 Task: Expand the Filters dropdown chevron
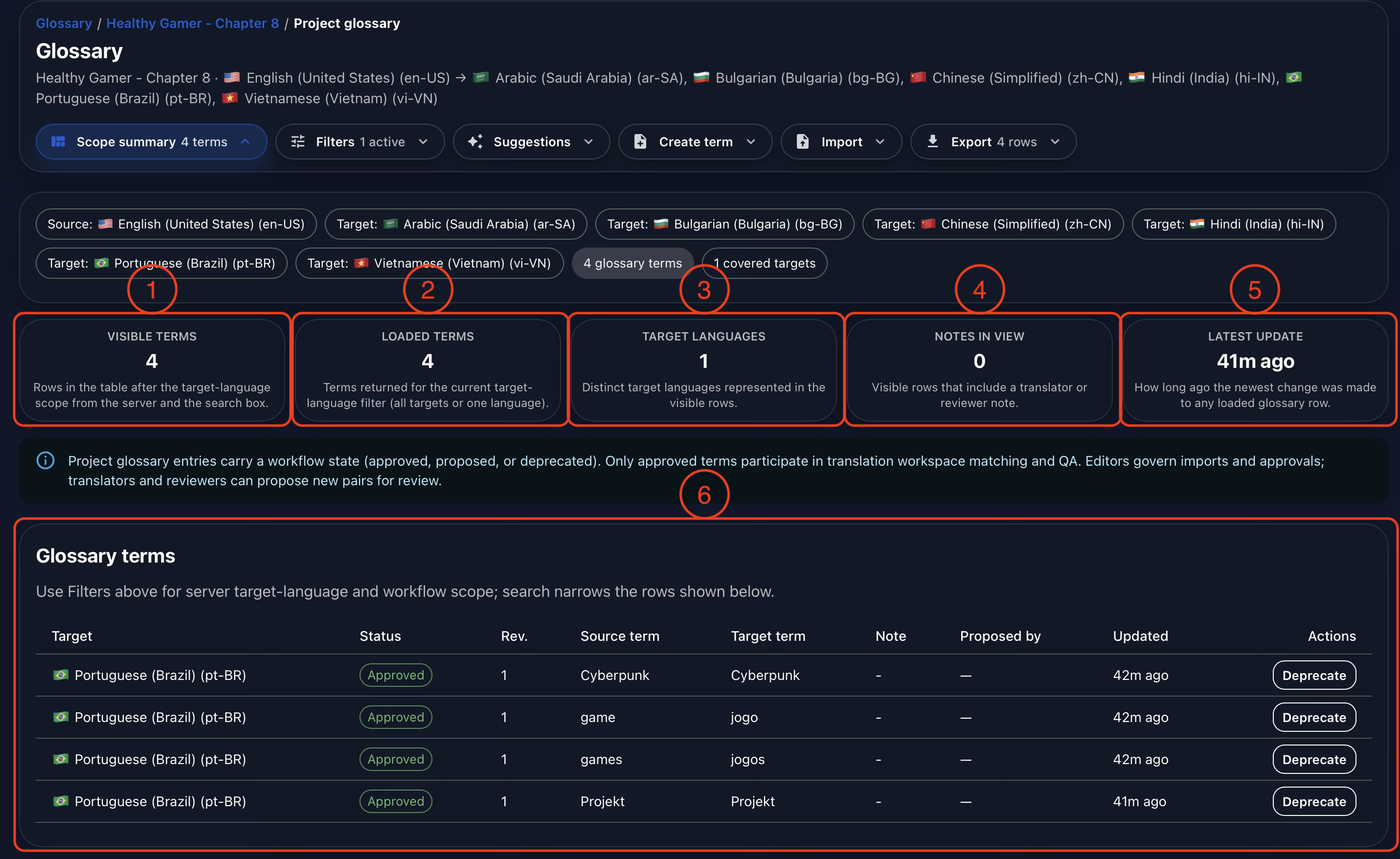pyautogui.click(x=423, y=141)
